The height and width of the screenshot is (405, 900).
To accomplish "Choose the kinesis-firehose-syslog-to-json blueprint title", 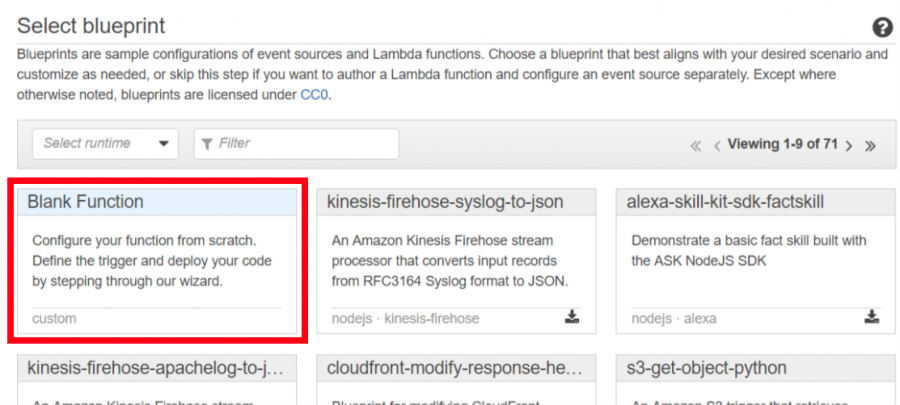I will (445, 202).
